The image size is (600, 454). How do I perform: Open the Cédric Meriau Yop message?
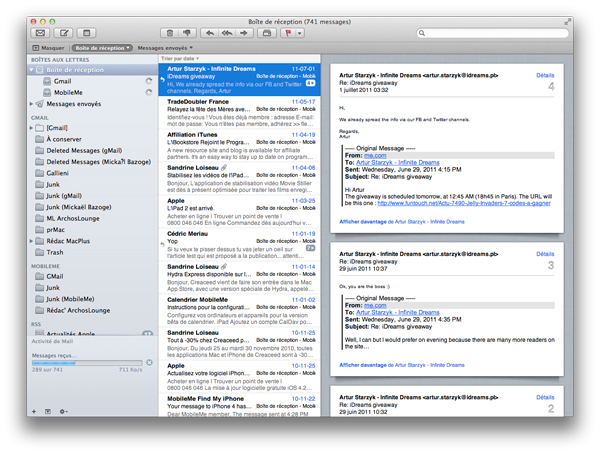click(x=240, y=245)
